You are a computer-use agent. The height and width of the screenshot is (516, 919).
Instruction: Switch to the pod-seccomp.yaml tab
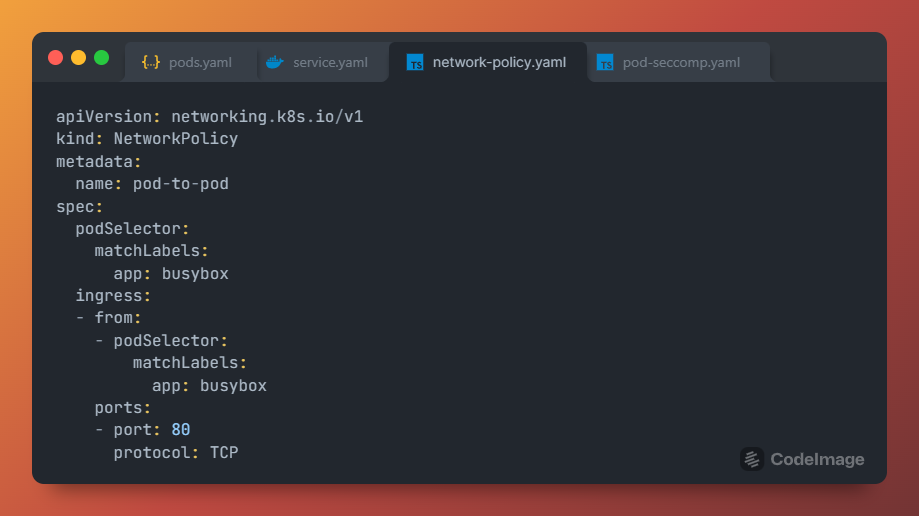(681, 62)
